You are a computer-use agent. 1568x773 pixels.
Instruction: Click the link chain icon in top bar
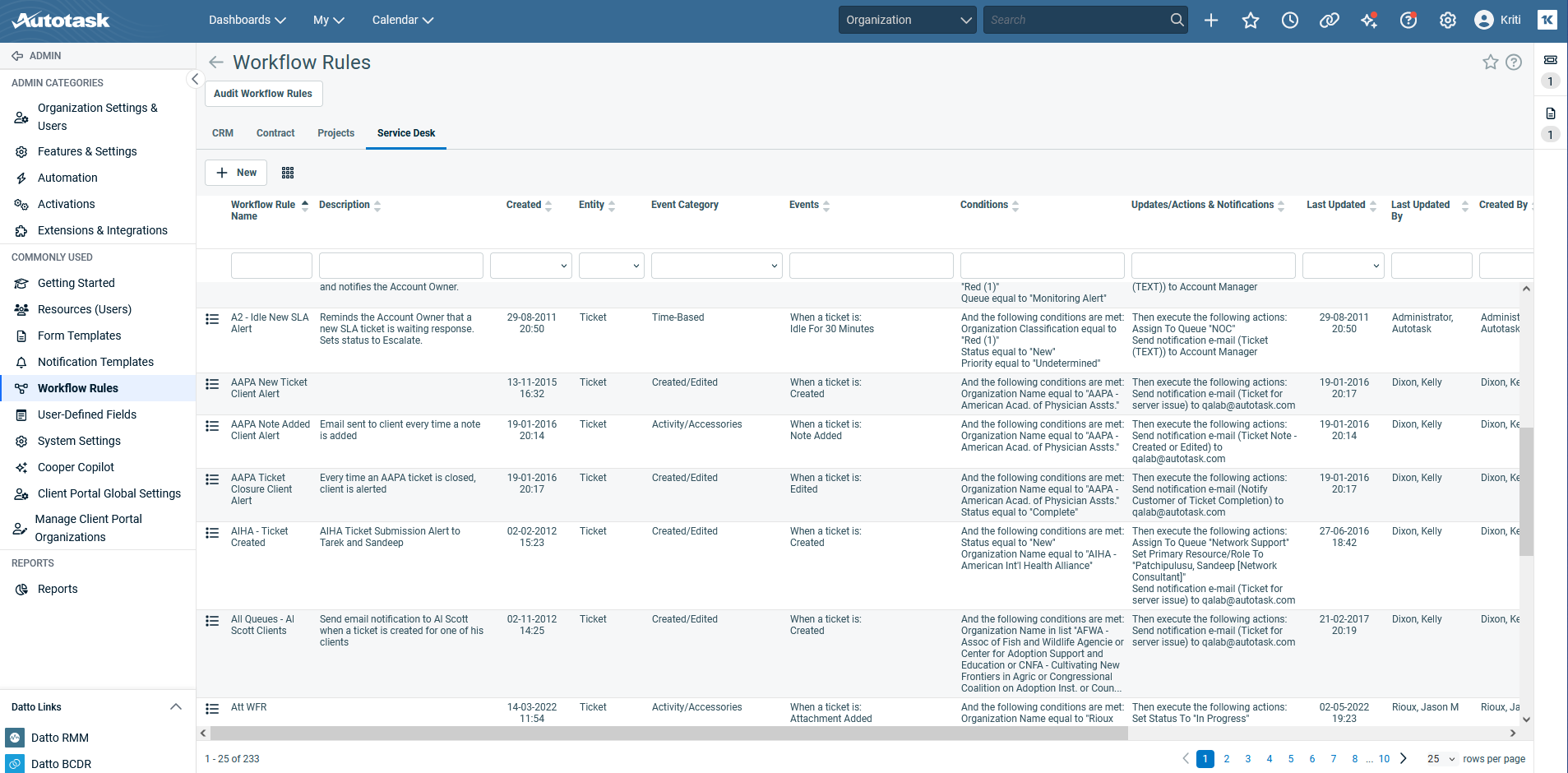1330,21
